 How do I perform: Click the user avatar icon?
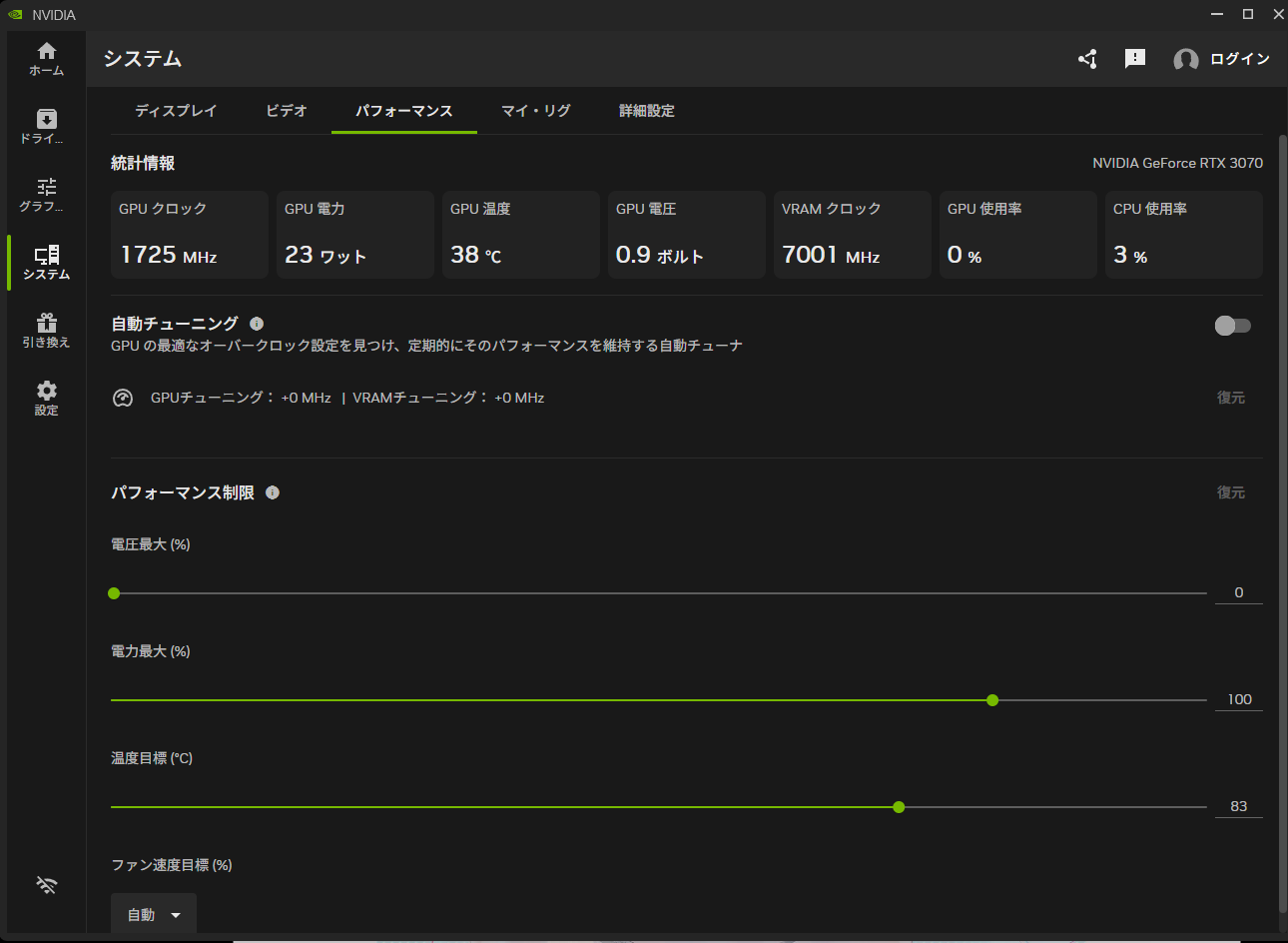[1186, 60]
